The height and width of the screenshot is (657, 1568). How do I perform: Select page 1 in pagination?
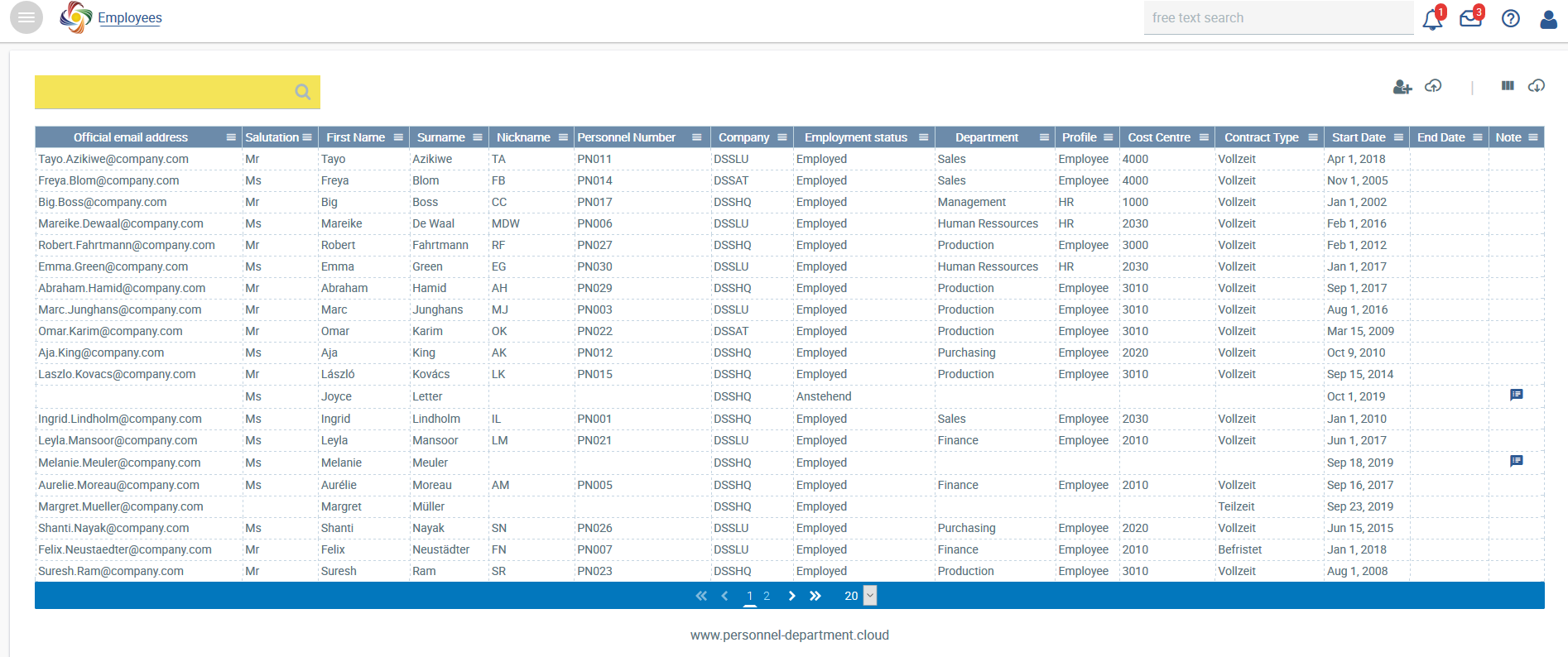(x=750, y=596)
